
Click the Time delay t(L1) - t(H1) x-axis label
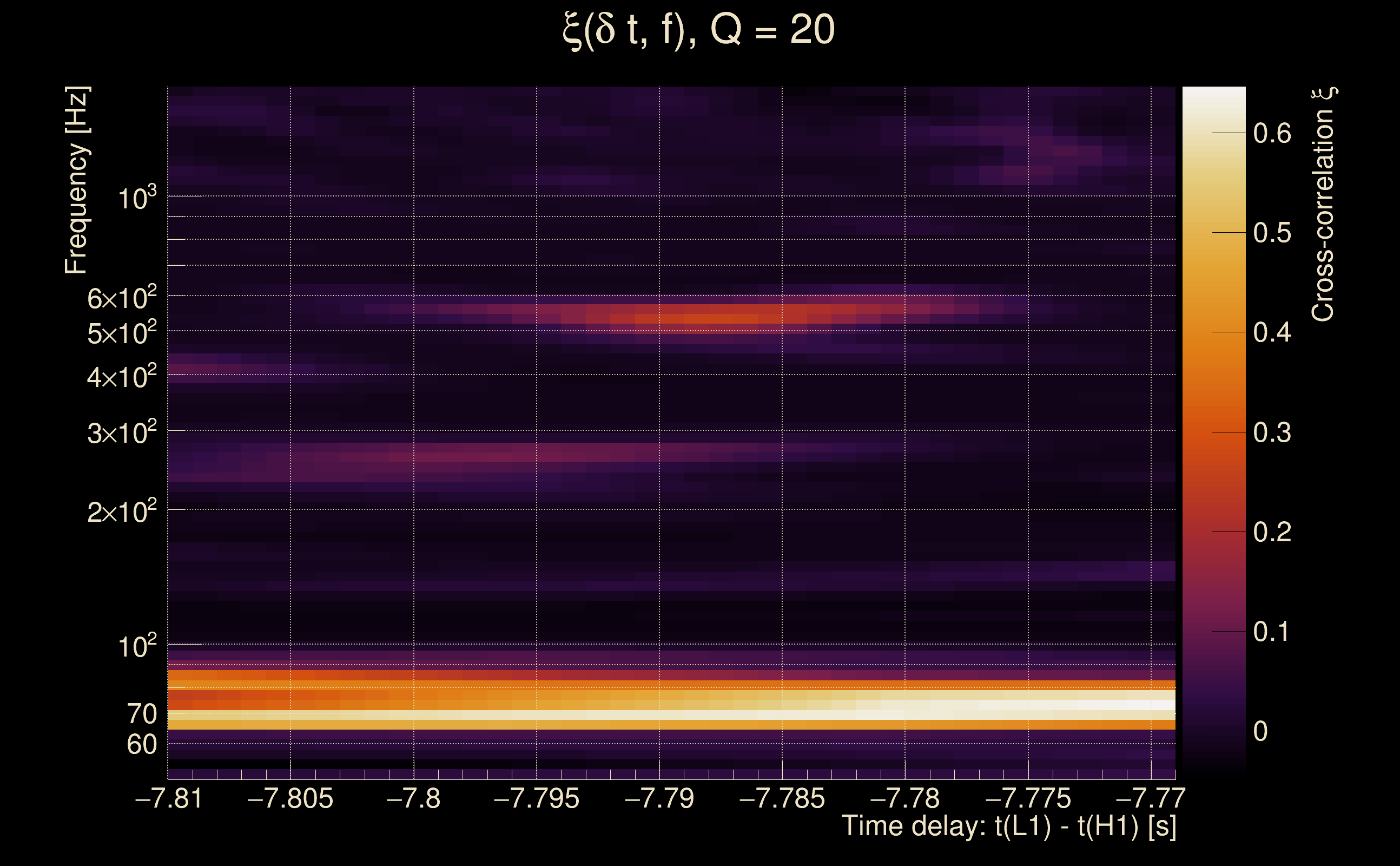pyautogui.click(x=1008, y=826)
